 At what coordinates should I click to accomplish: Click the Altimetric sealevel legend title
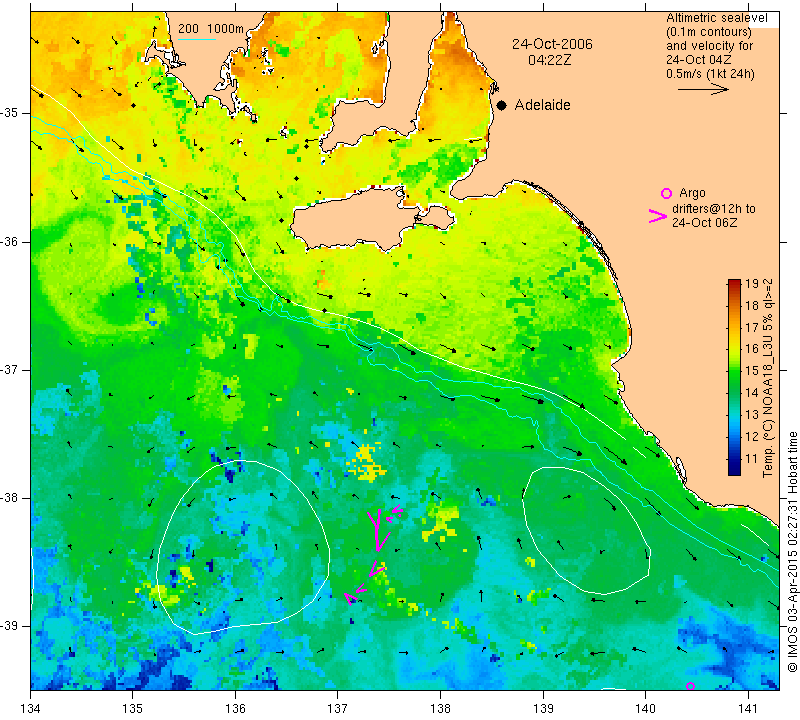[716, 18]
